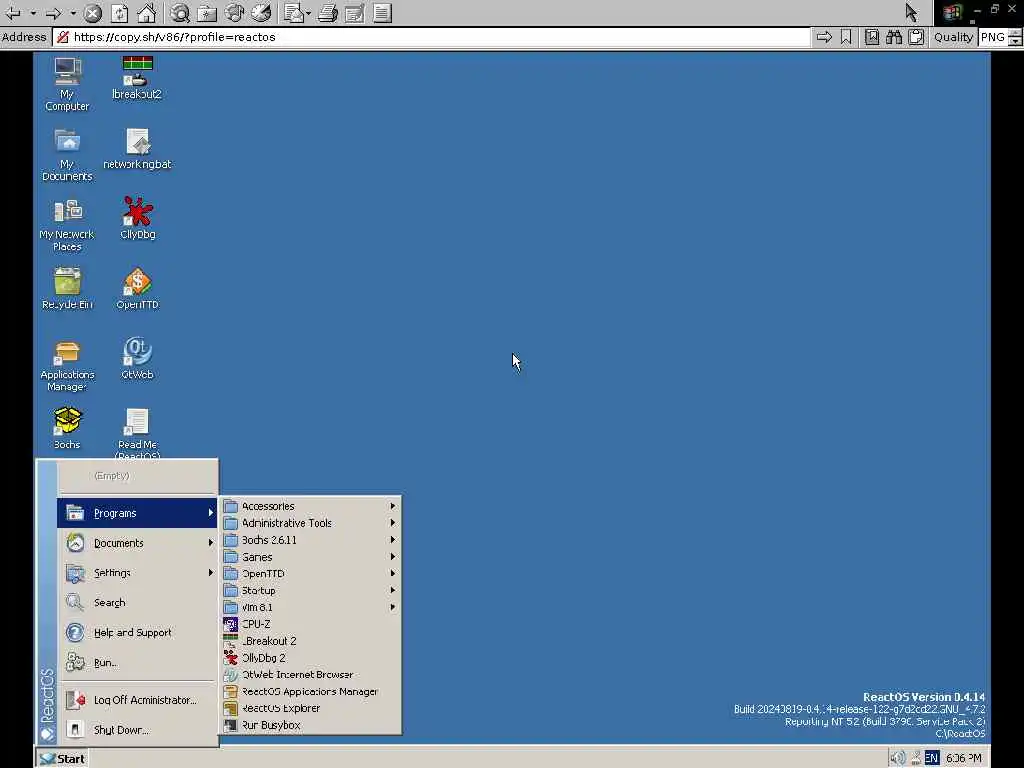Viewport: 1024px width, 768px height.
Task: Select the Bochs desktop shortcut
Action: (67, 428)
